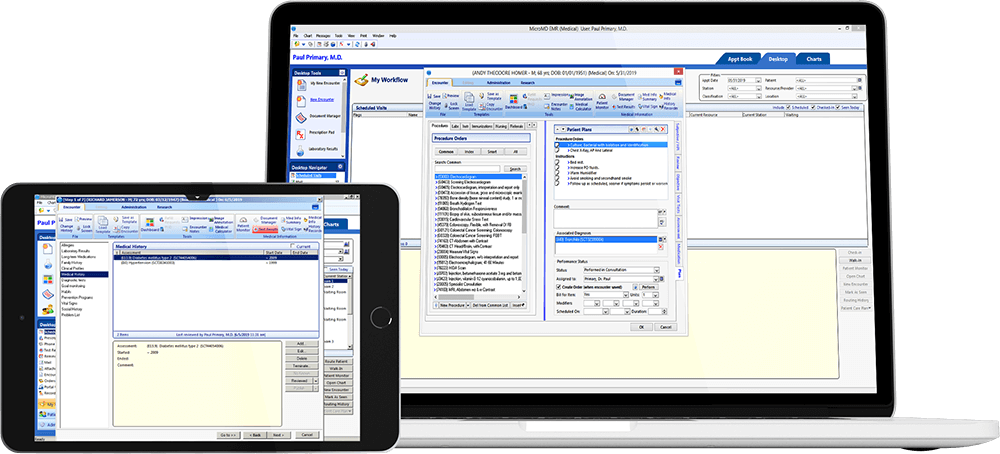Screen dimensions: 1000x454
Task: Open Image Annotation in laptop encounter ribbon
Action: tap(582, 96)
